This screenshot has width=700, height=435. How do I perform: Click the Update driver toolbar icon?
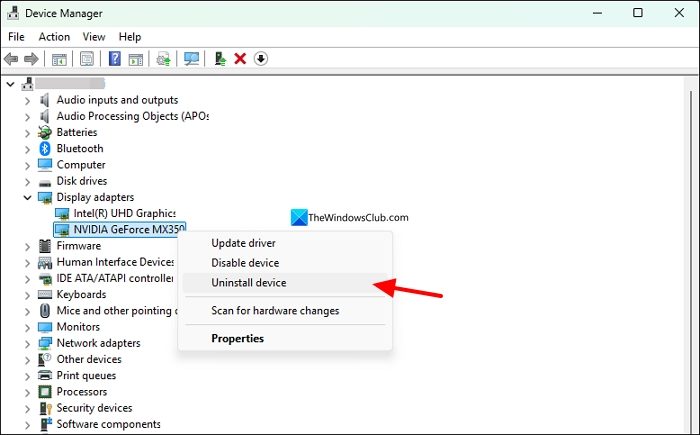point(220,59)
